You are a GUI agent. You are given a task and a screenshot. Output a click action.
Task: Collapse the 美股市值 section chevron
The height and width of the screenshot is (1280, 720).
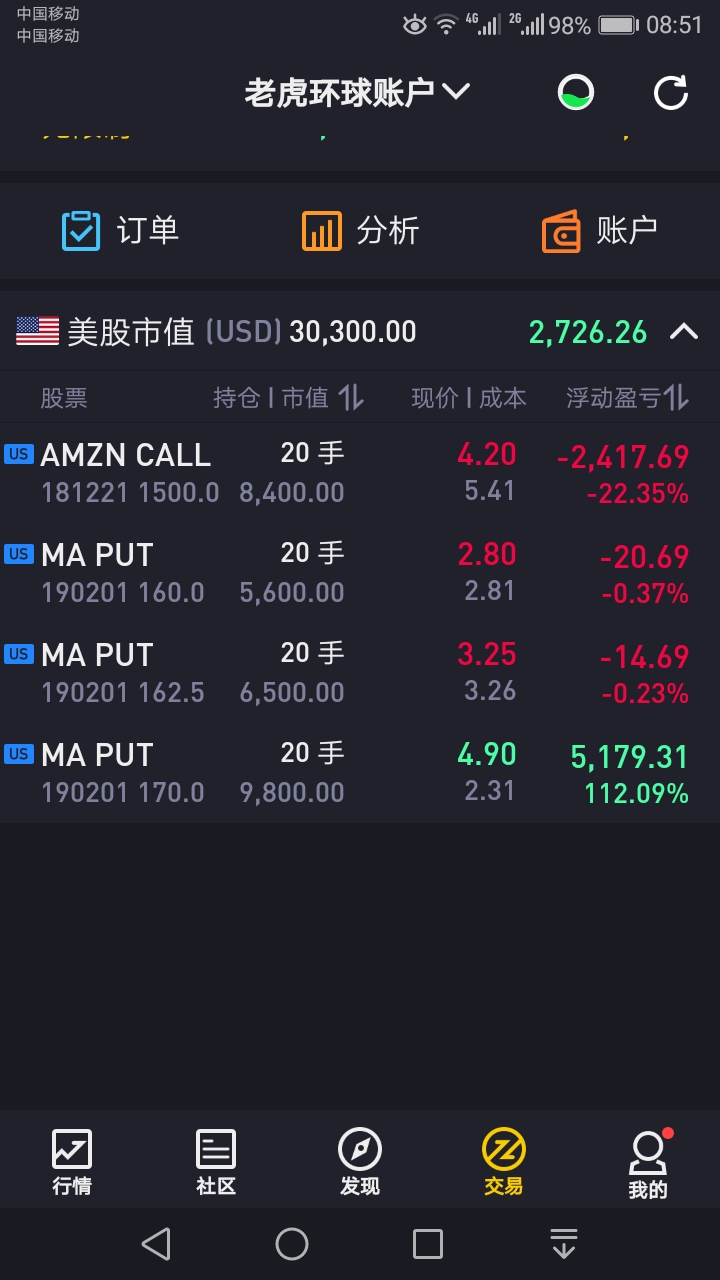(x=684, y=331)
